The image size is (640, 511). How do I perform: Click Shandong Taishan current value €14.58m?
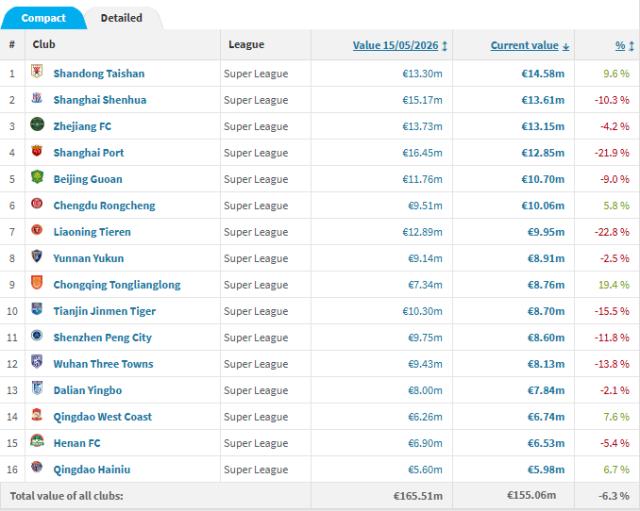pyautogui.click(x=543, y=73)
